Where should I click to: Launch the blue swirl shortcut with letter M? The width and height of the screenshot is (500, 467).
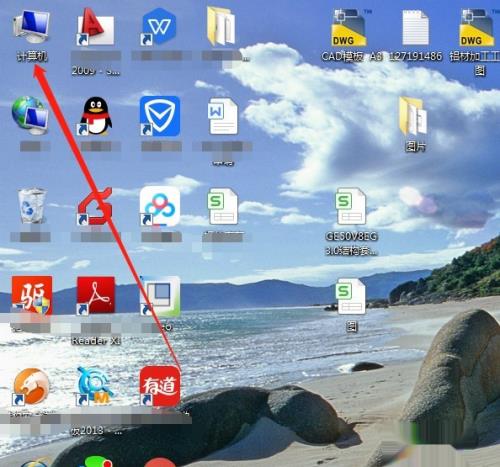95,386
